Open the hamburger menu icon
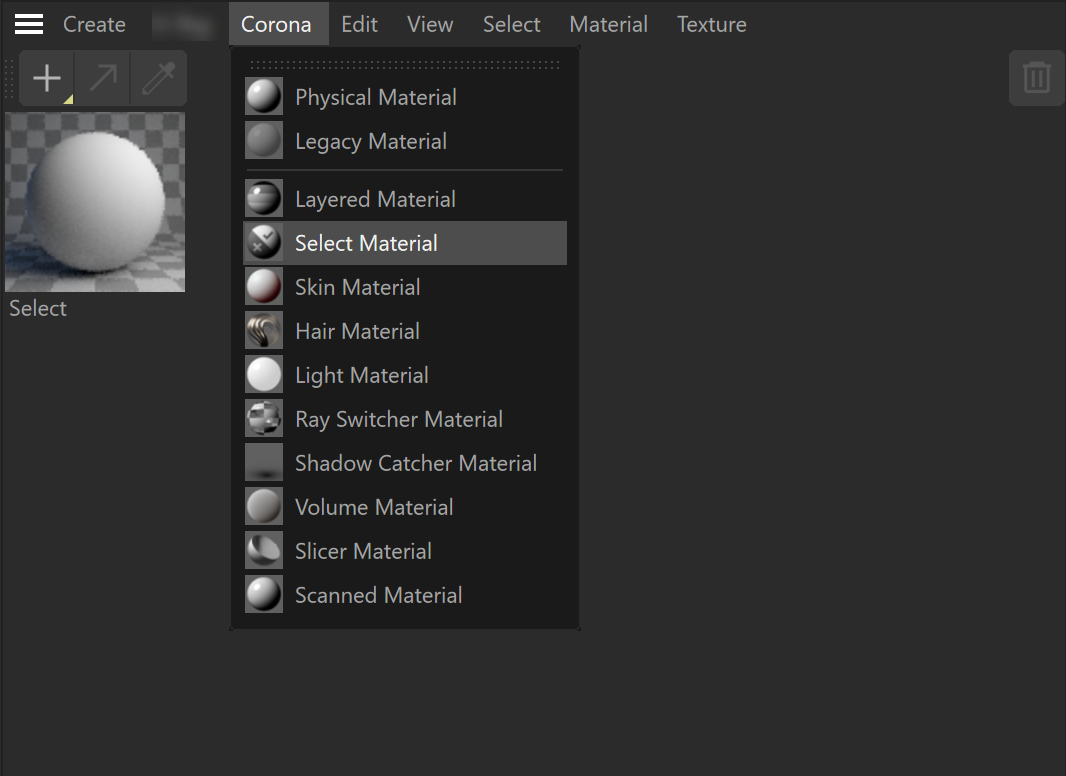The image size is (1066, 776). pyautogui.click(x=29, y=24)
